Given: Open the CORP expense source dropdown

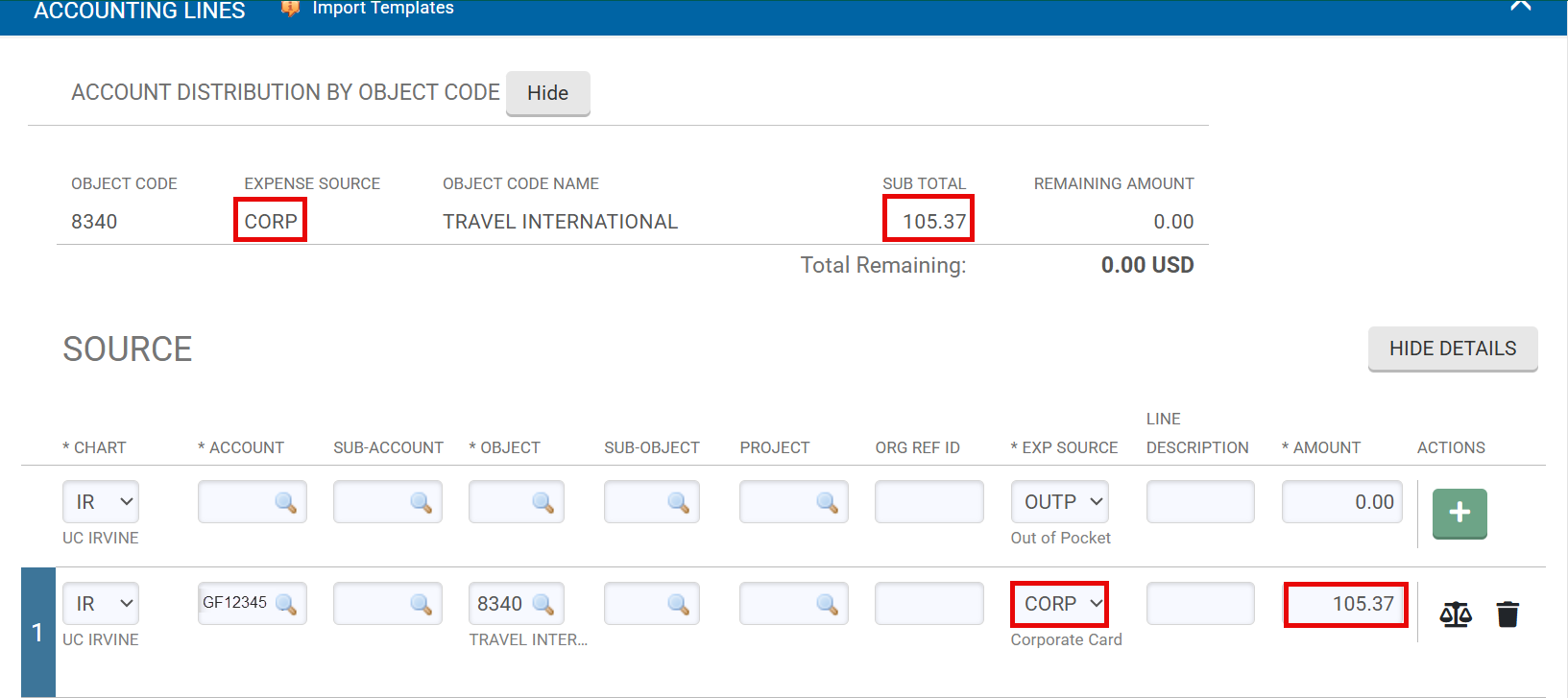Looking at the screenshot, I should click(1059, 604).
